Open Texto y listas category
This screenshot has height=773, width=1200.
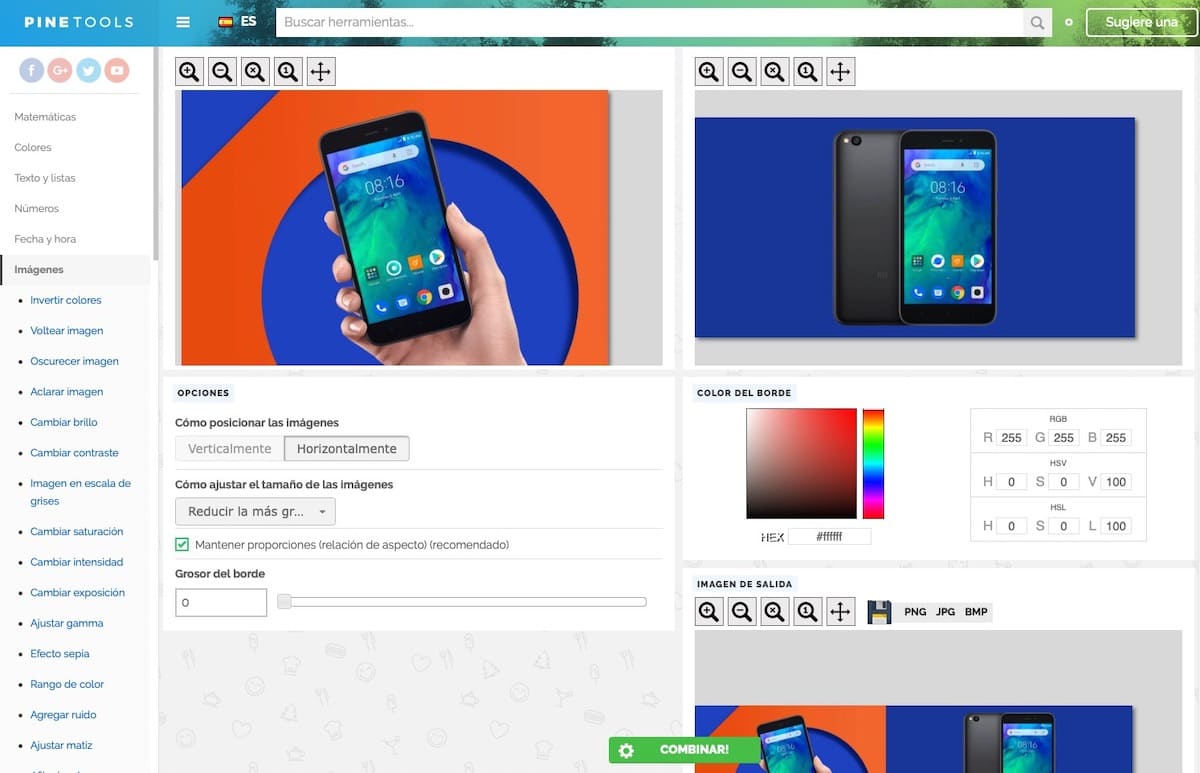(45, 178)
